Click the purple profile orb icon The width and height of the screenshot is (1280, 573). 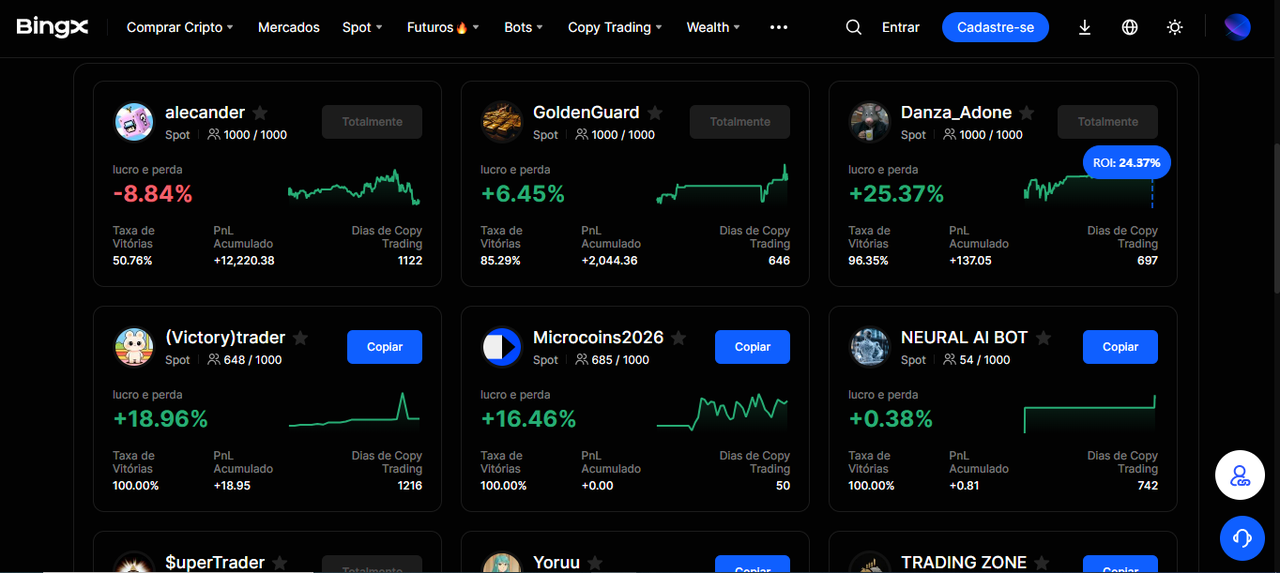(x=1237, y=27)
